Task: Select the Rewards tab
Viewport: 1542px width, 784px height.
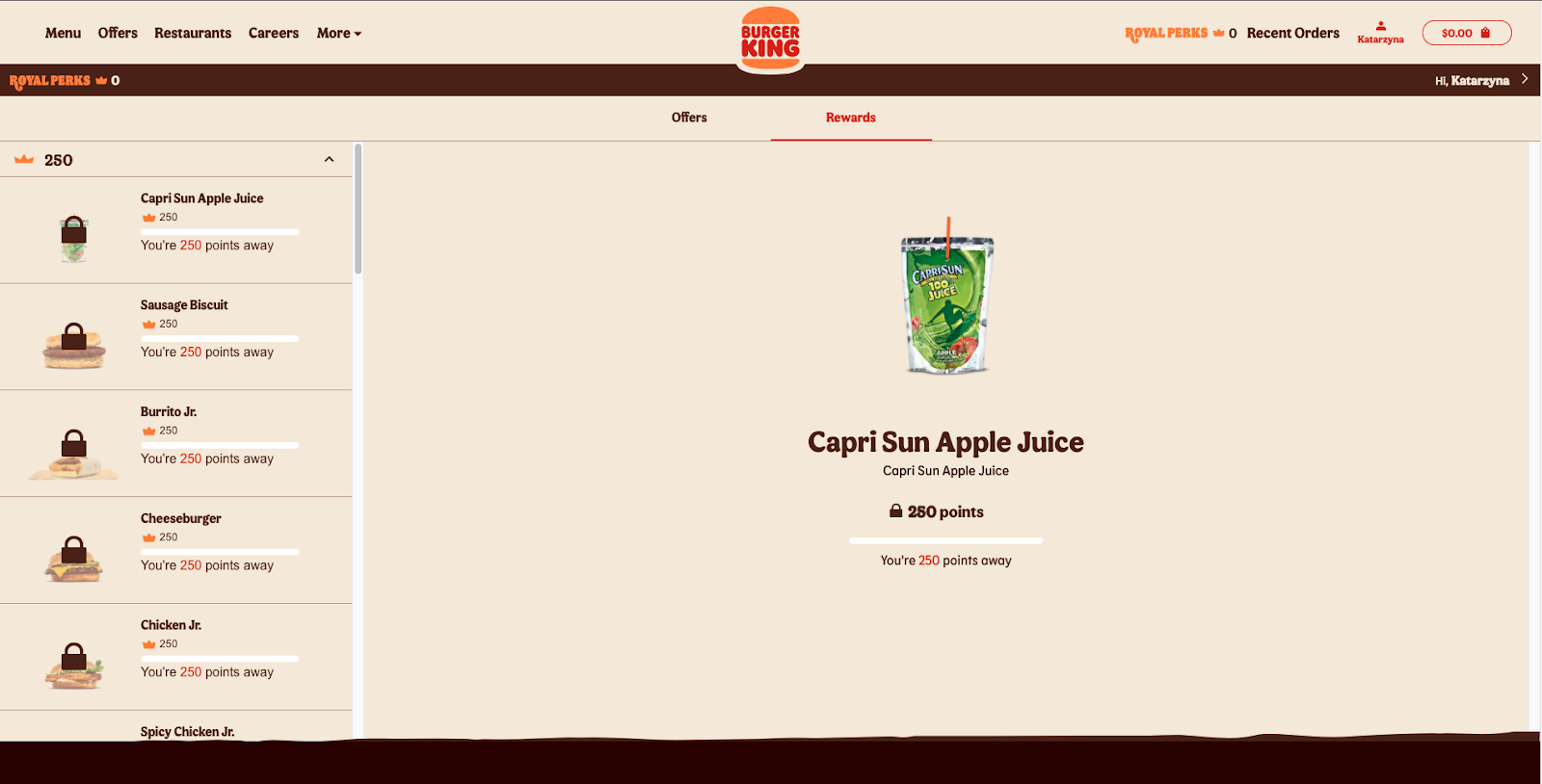Action: (x=851, y=118)
